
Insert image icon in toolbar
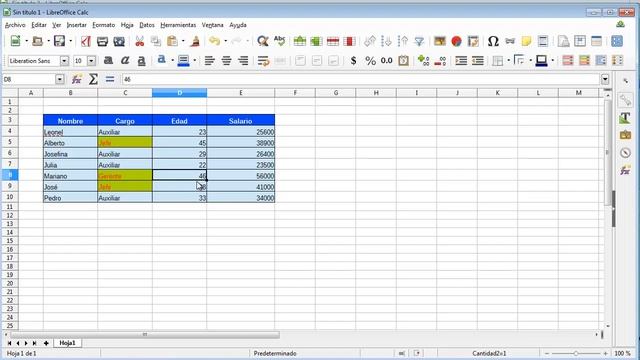click(440, 41)
